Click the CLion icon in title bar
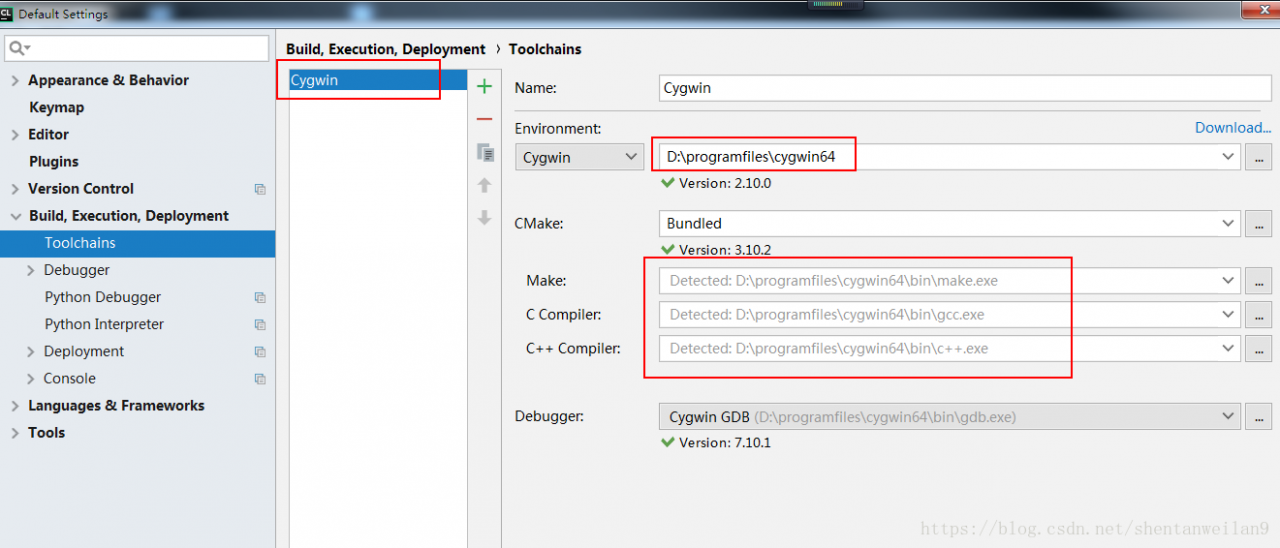The width and height of the screenshot is (1280, 548). [7, 14]
